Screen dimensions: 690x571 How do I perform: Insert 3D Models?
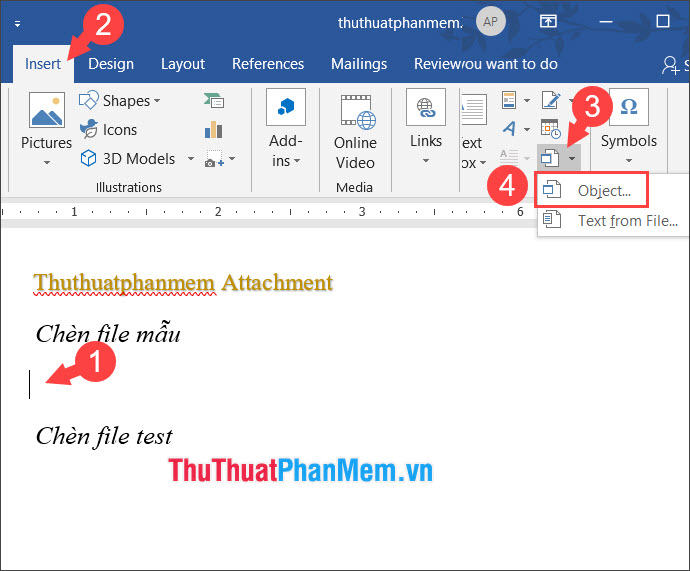click(x=128, y=158)
